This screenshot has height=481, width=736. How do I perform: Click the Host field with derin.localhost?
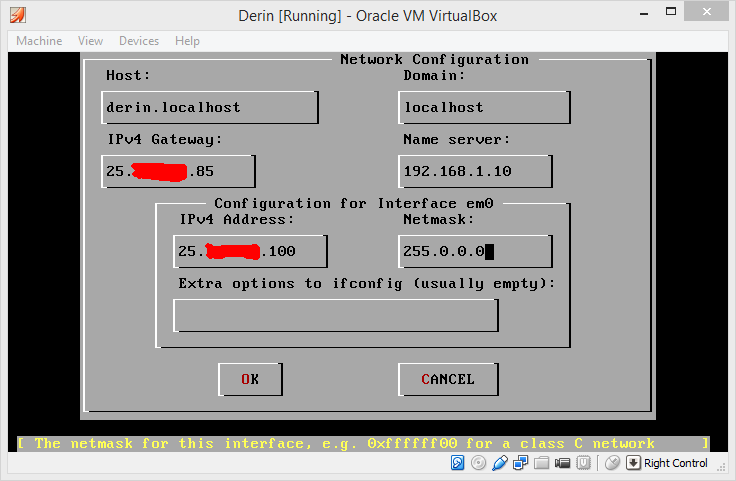(x=210, y=107)
